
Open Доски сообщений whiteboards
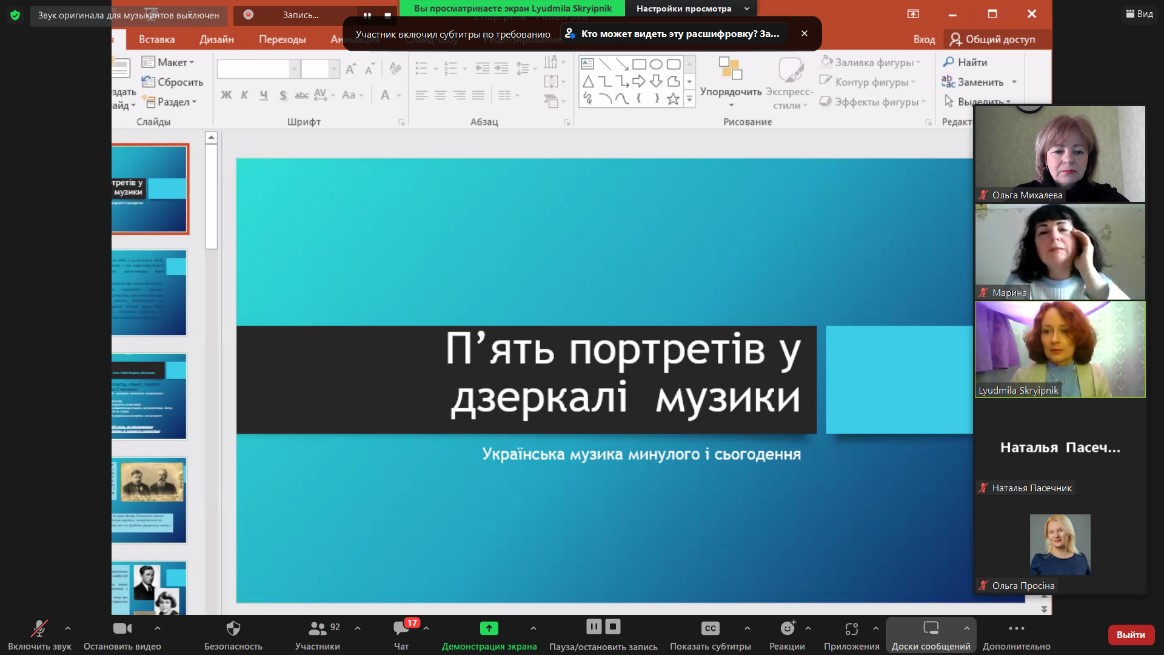(930, 636)
